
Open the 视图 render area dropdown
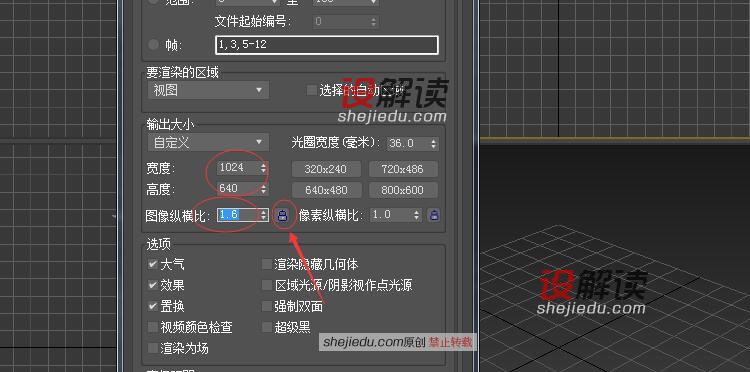(x=208, y=90)
